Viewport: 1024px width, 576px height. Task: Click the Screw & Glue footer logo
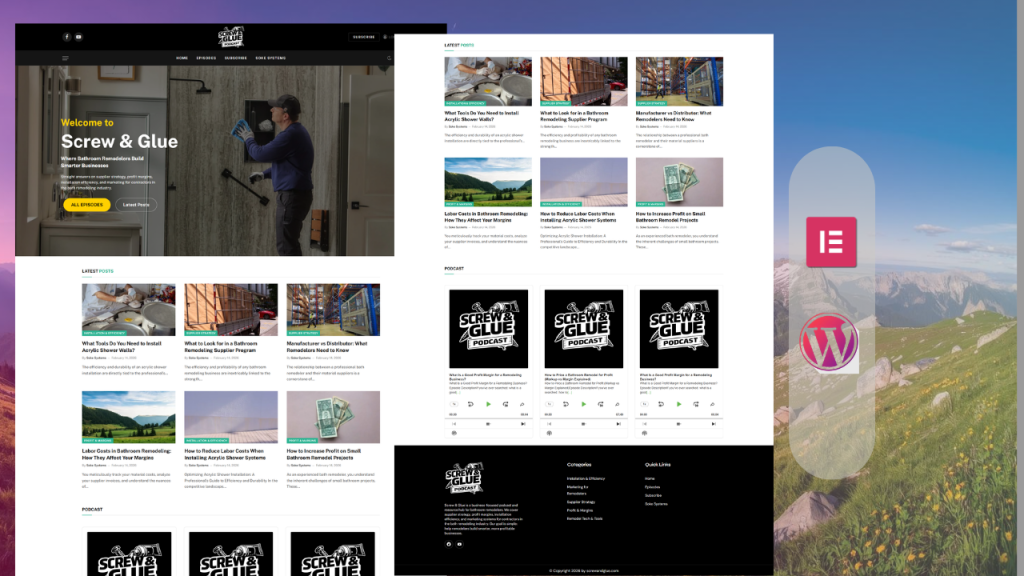pyautogui.click(x=464, y=478)
